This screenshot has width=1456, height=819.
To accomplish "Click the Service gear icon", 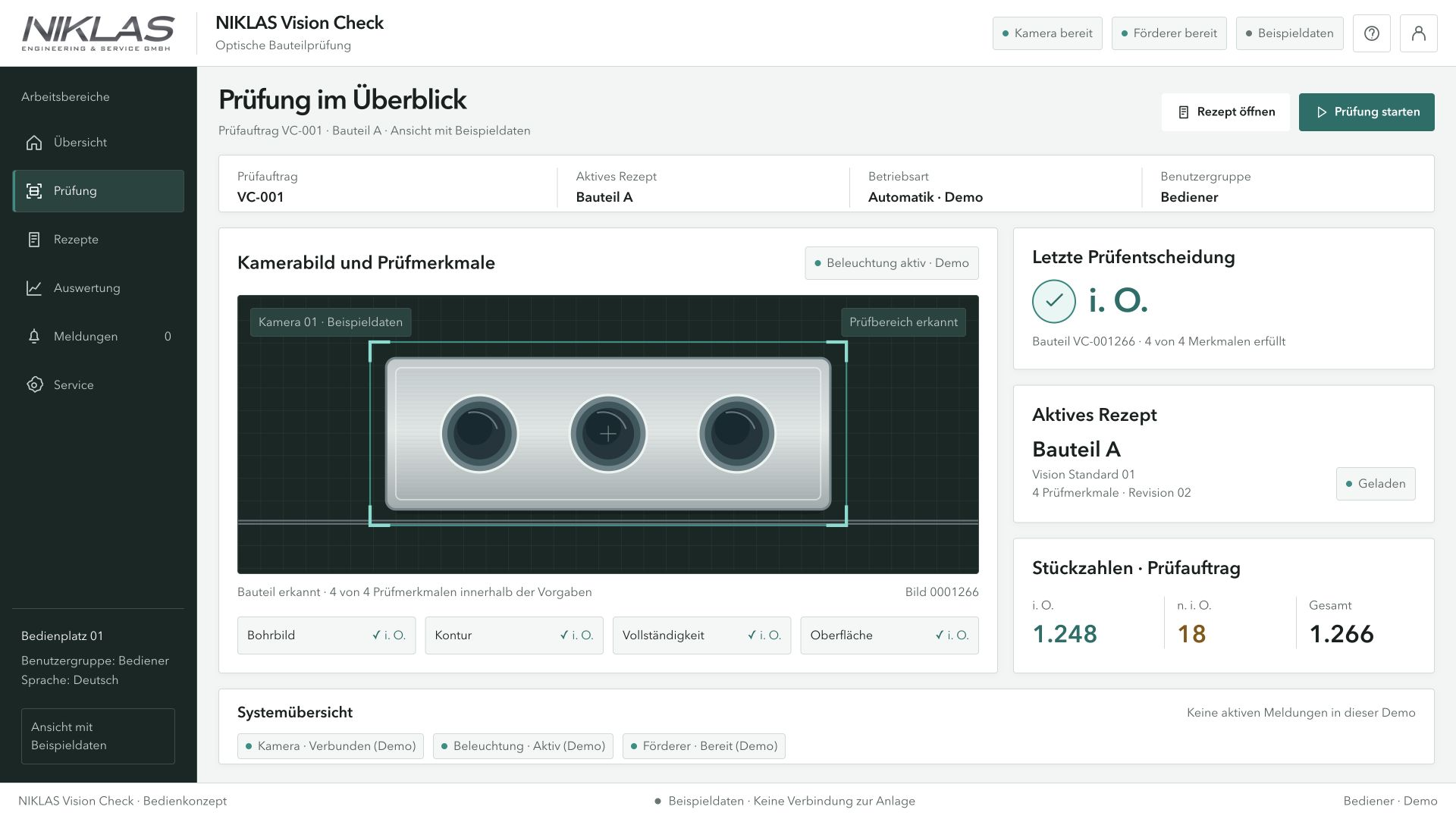I will click(x=34, y=385).
